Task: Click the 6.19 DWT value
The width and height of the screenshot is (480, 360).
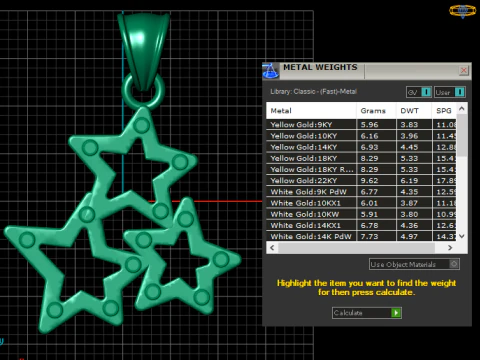Action: [409, 181]
